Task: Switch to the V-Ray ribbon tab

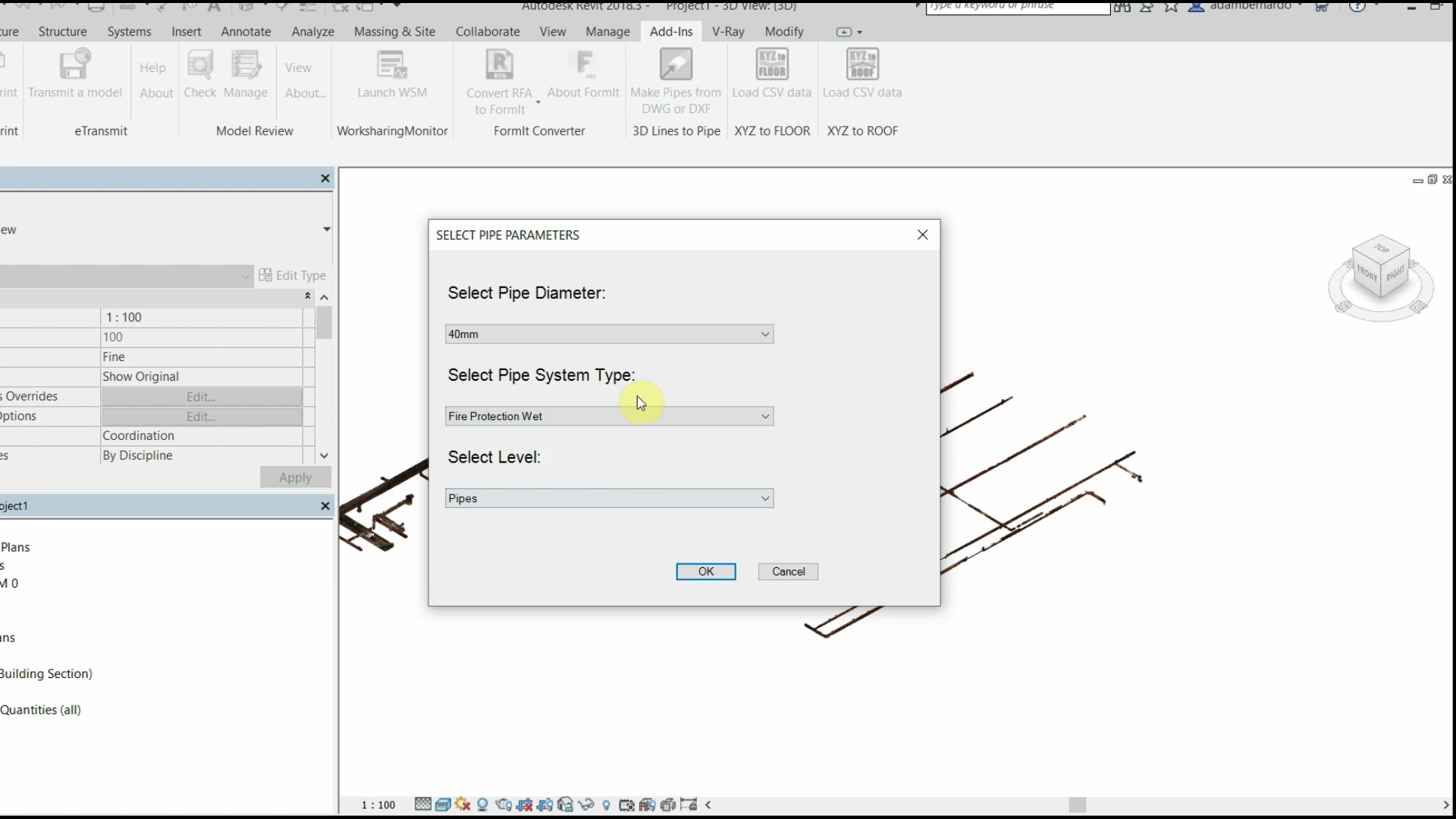Action: pyautogui.click(x=727, y=32)
